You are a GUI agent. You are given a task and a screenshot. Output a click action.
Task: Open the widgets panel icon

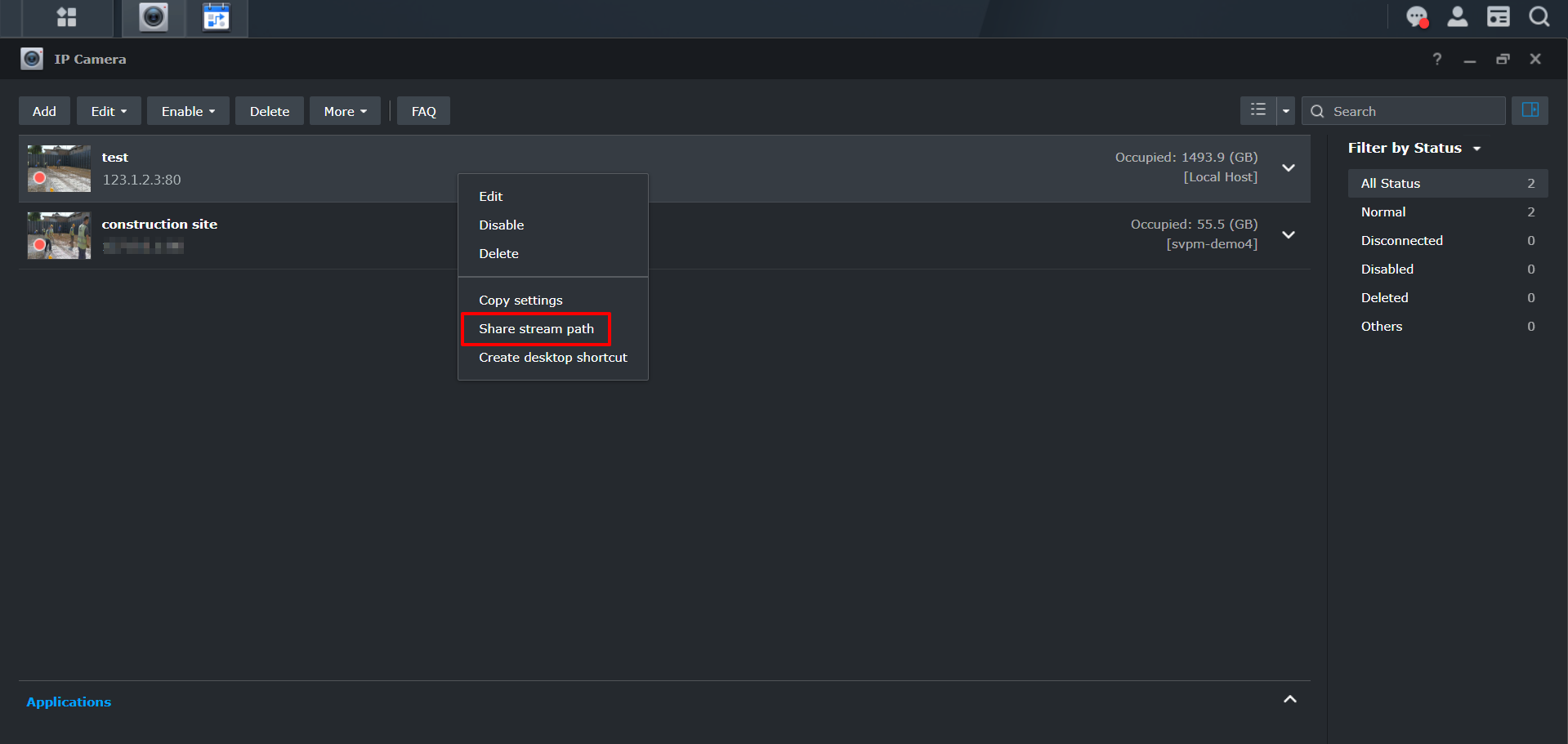point(1498,17)
